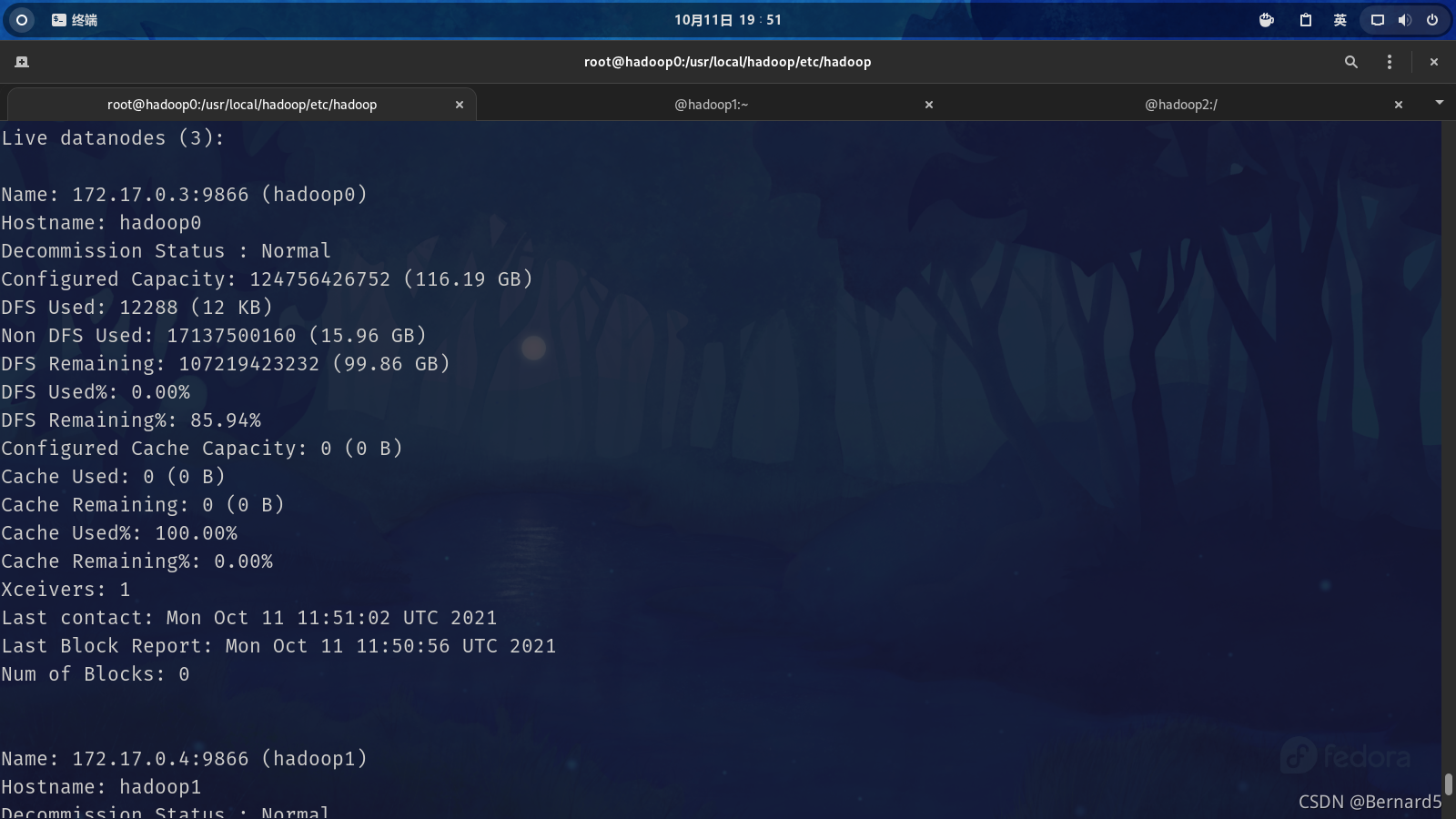The image size is (1456, 819).
Task: Click the 'DFS Remaining%: 85.94%' line
Action: tap(131, 420)
